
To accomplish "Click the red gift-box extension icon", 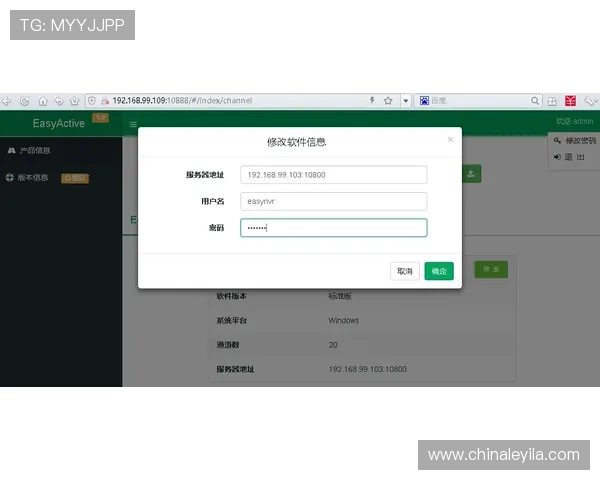I will tap(570, 101).
